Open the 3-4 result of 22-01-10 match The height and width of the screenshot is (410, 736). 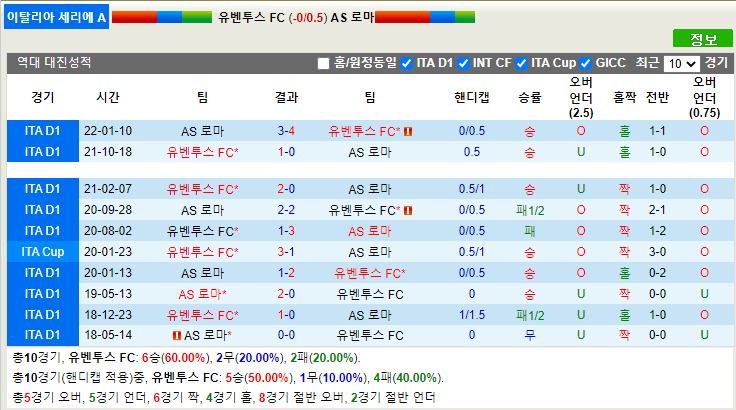click(286, 131)
